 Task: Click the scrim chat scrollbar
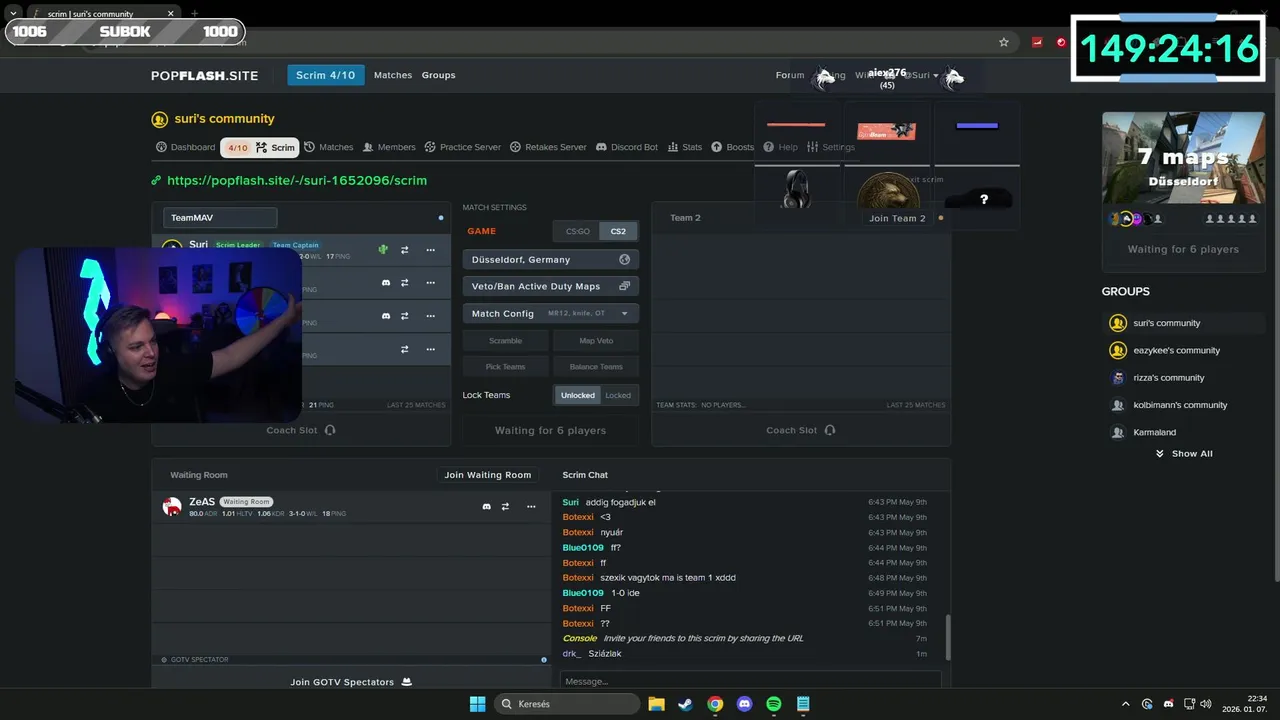[947, 637]
